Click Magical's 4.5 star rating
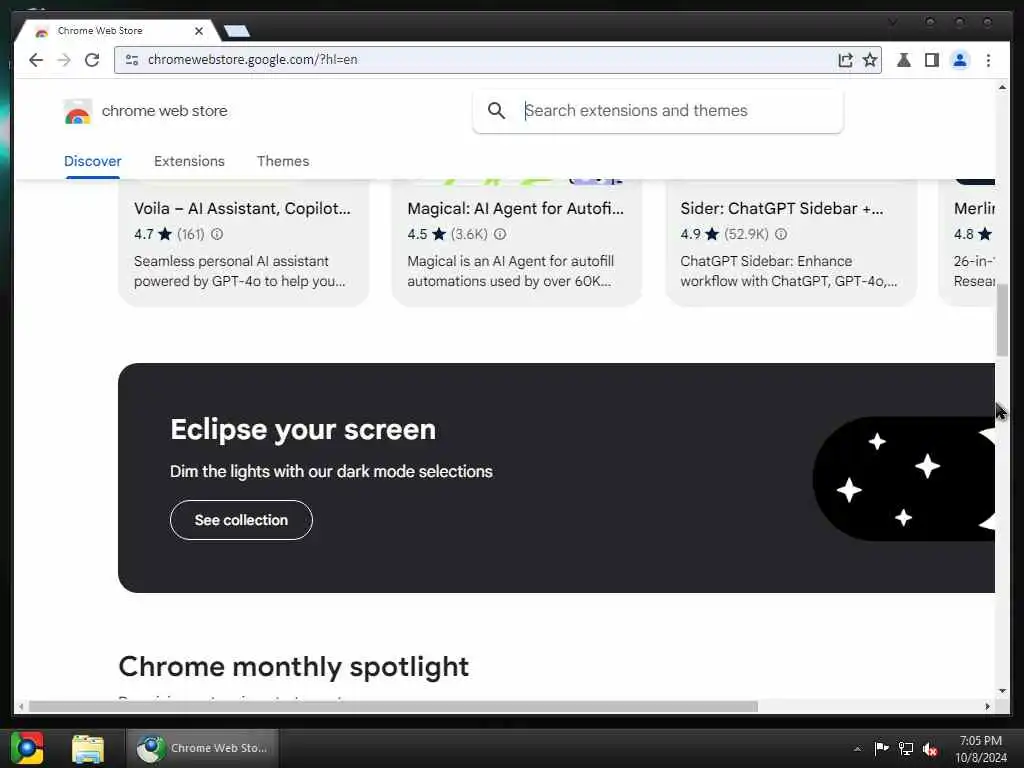The image size is (1024, 768). 427,234
